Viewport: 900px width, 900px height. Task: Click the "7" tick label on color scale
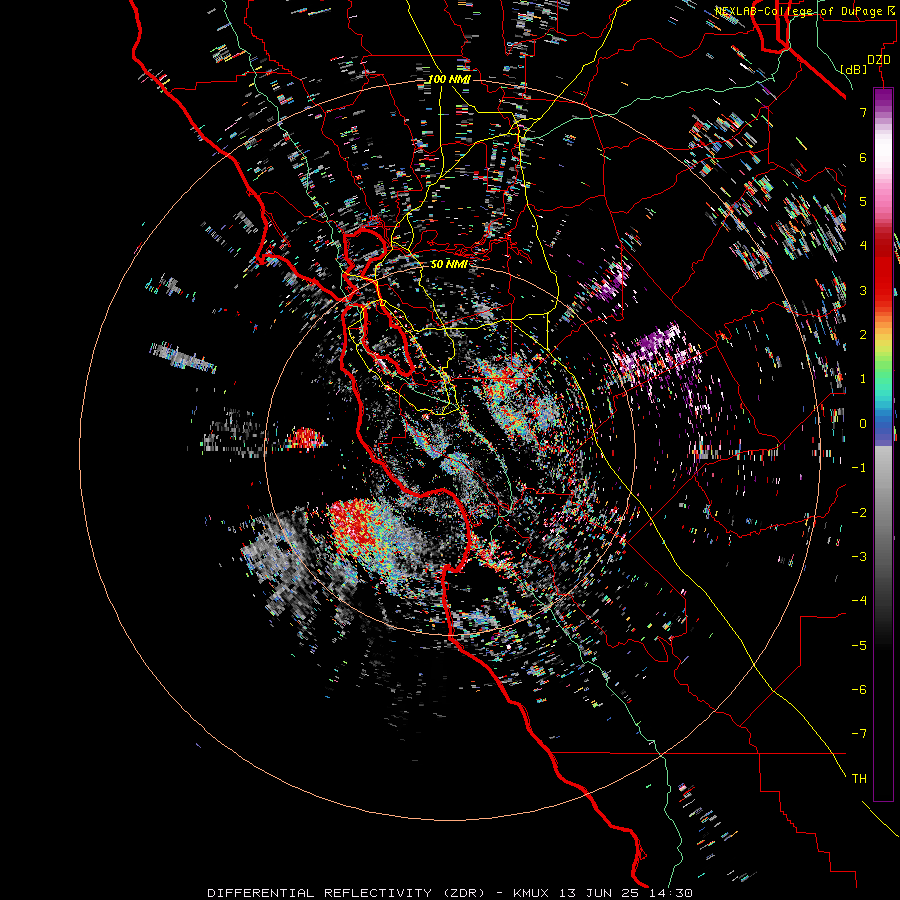[863, 112]
